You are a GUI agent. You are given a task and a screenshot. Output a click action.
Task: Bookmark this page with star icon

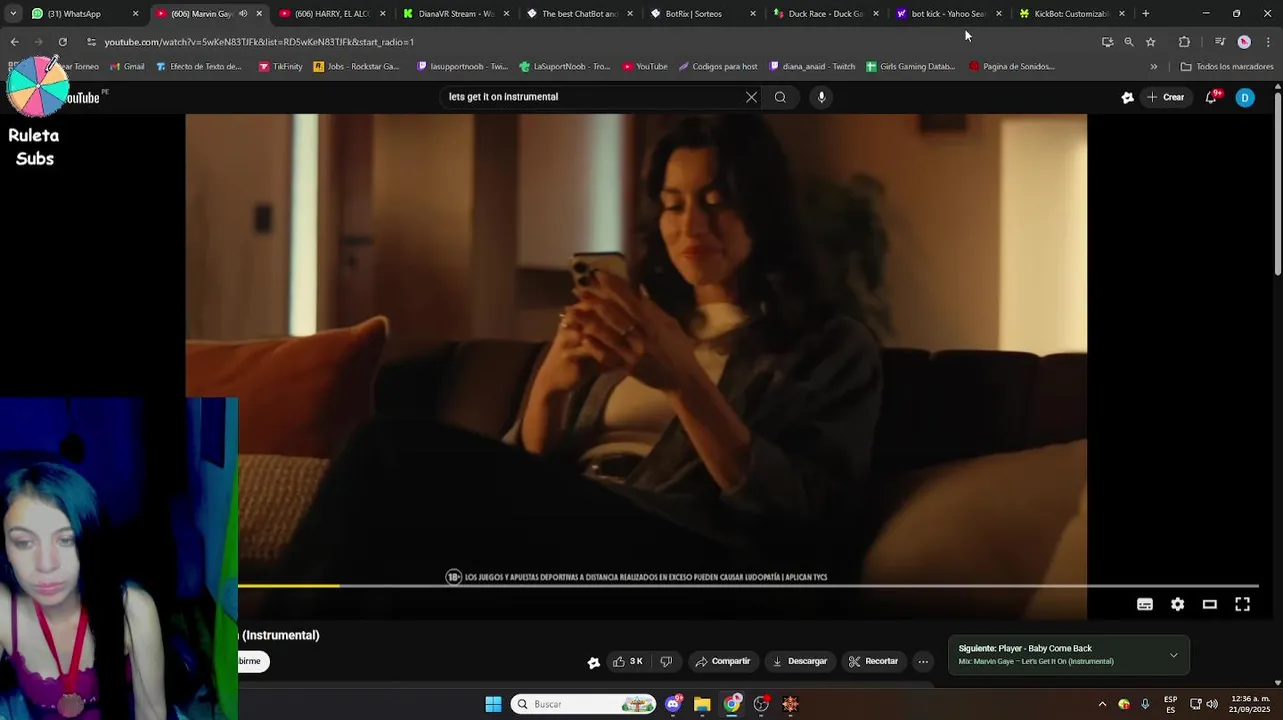(1150, 42)
